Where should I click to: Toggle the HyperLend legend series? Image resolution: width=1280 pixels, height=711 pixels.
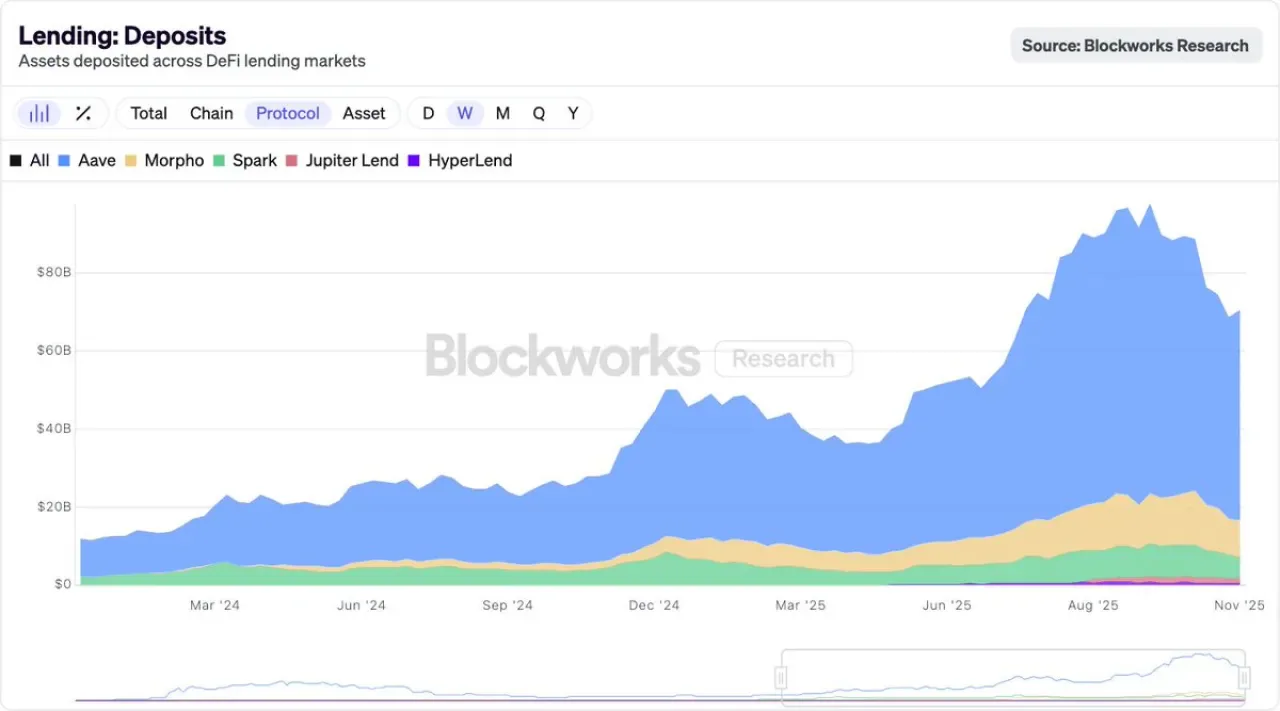coord(460,160)
